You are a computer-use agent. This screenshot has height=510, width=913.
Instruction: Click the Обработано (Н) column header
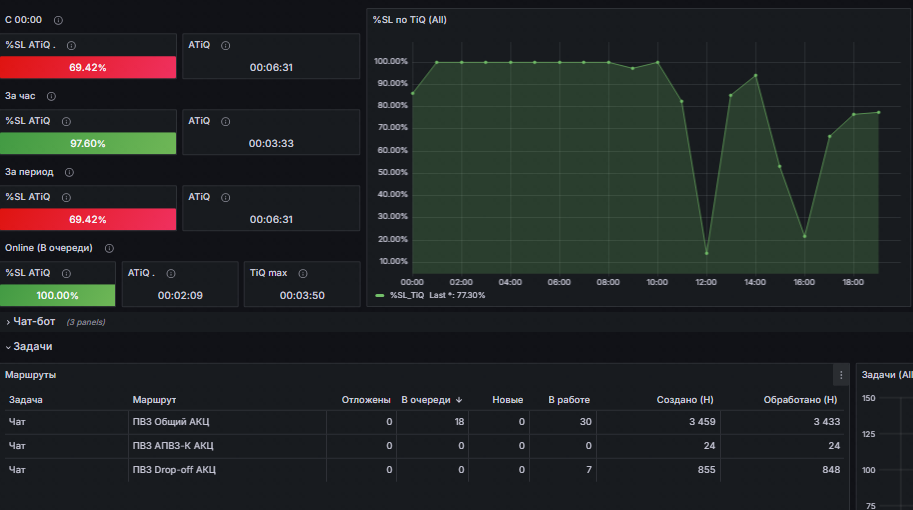pyautogui.click(x=800, y=400)
